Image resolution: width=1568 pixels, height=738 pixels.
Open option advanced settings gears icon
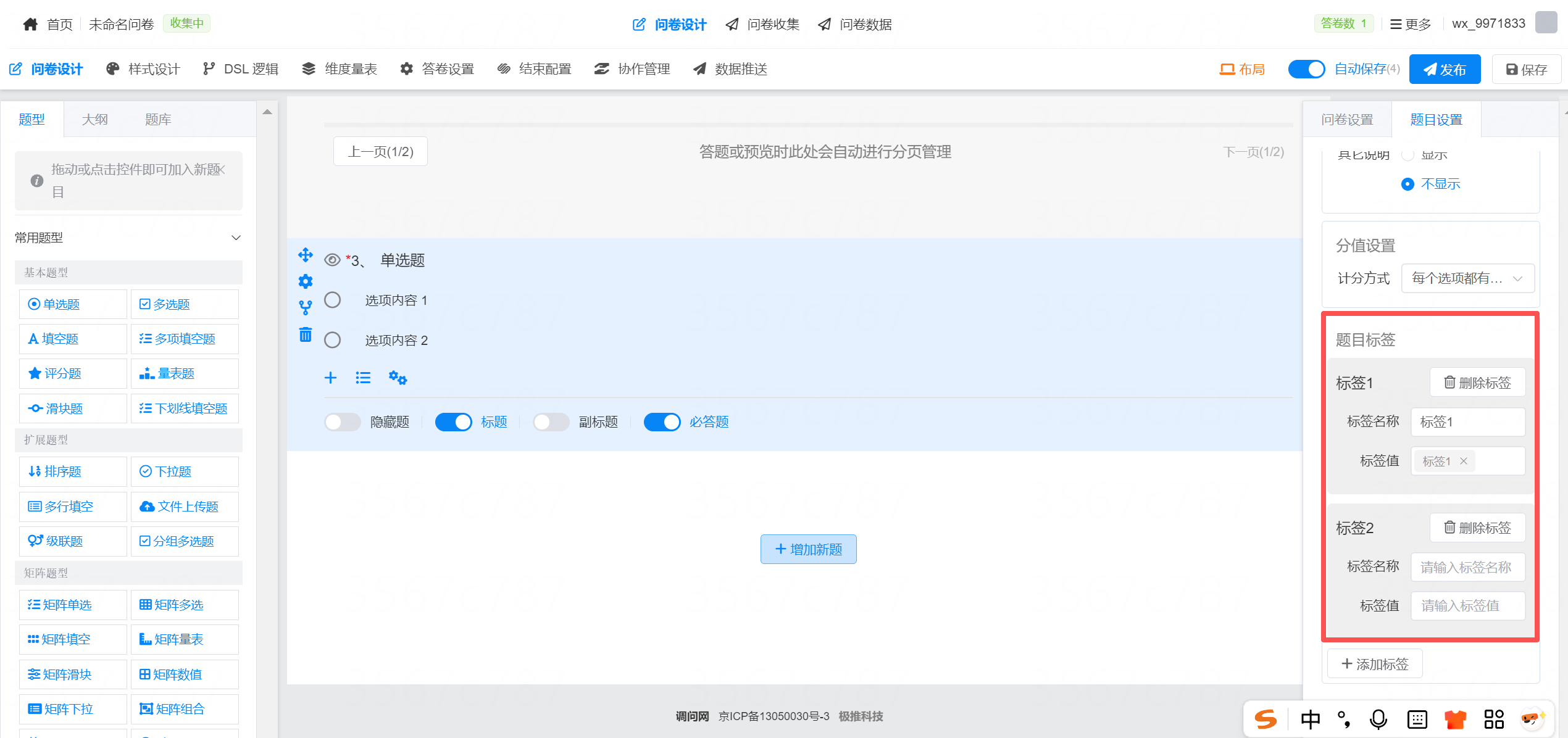[398, 378]
